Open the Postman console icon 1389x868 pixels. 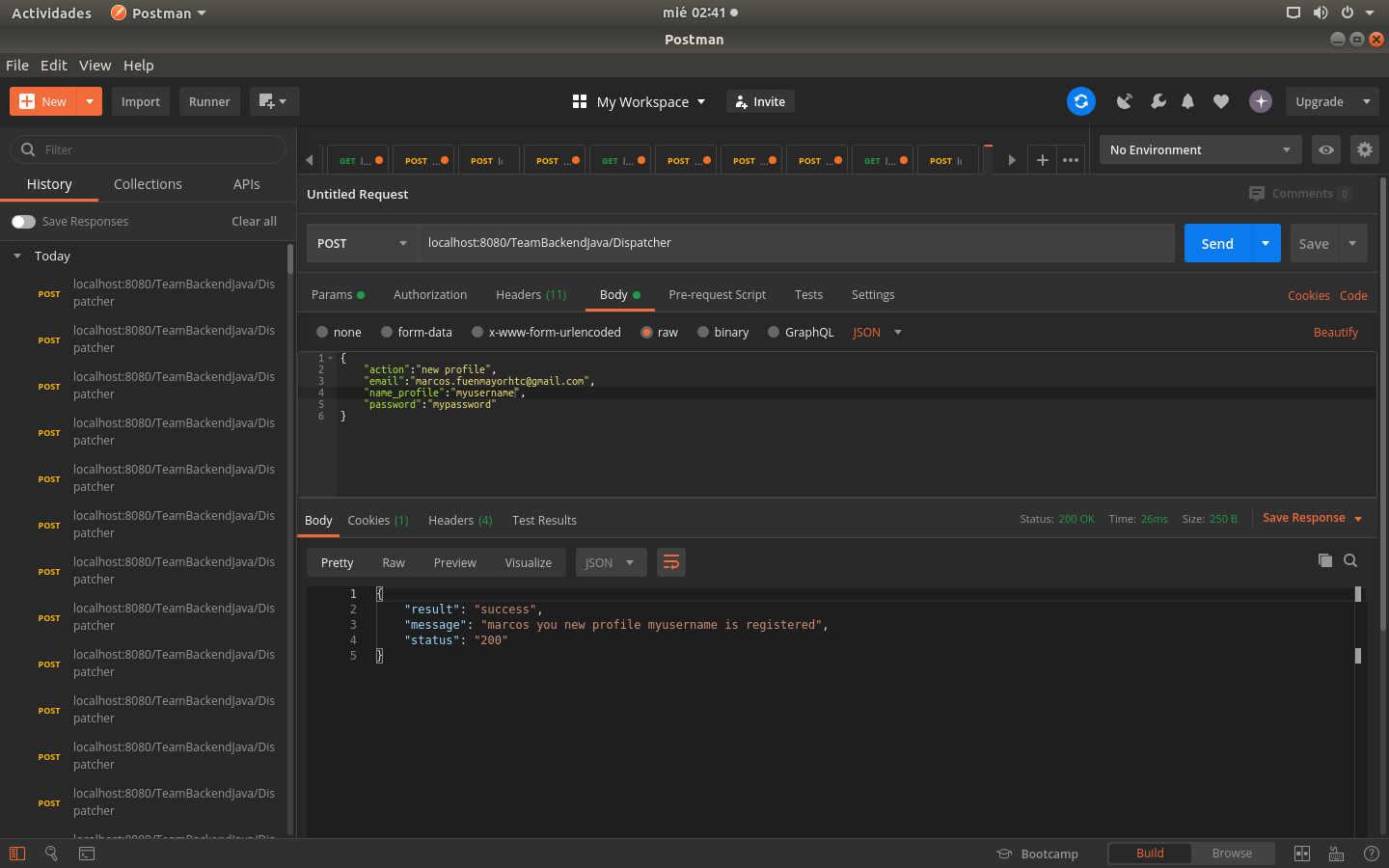click(87, 854)
